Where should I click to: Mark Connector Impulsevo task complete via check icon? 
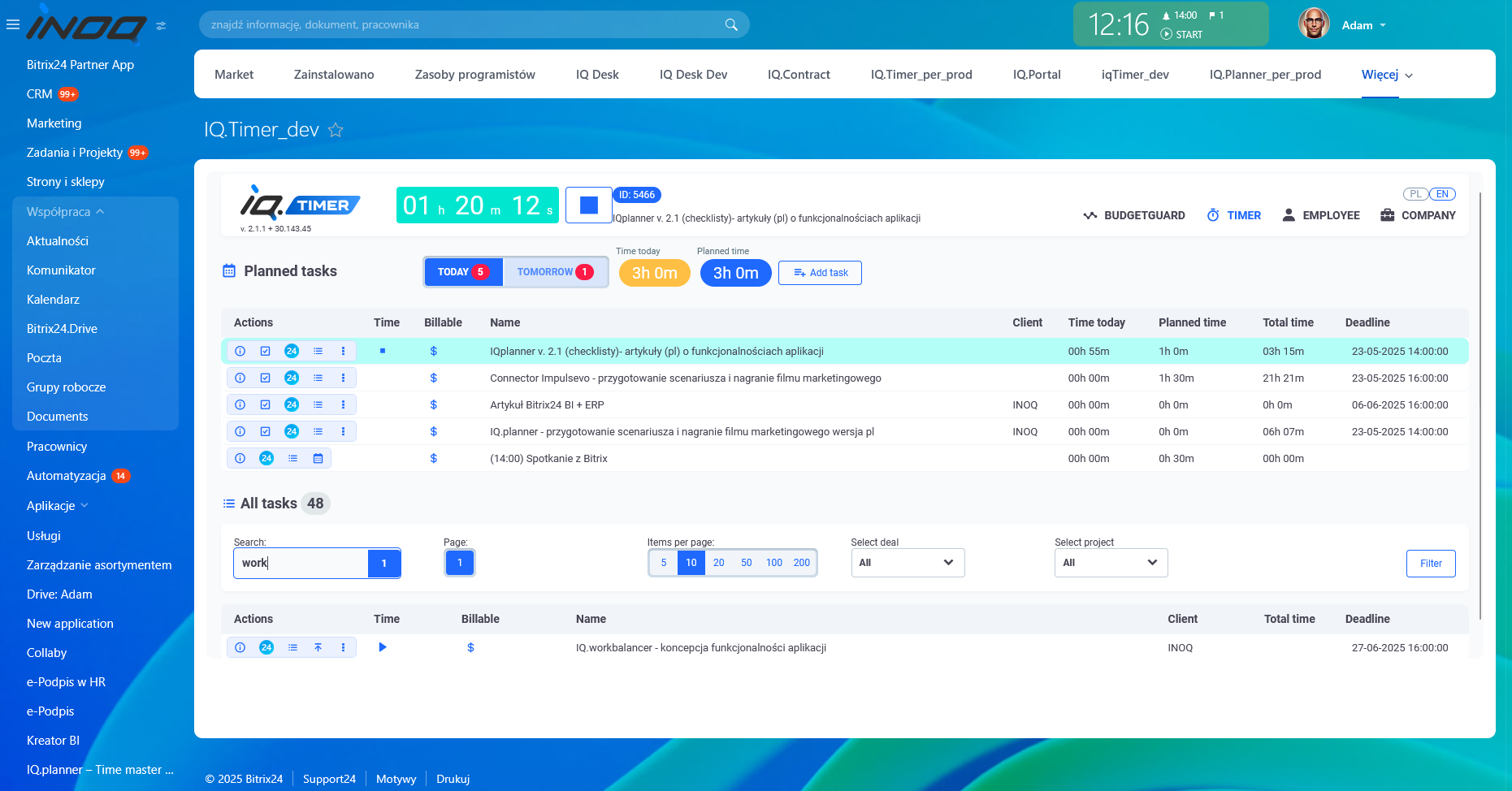tap(266, 378)
